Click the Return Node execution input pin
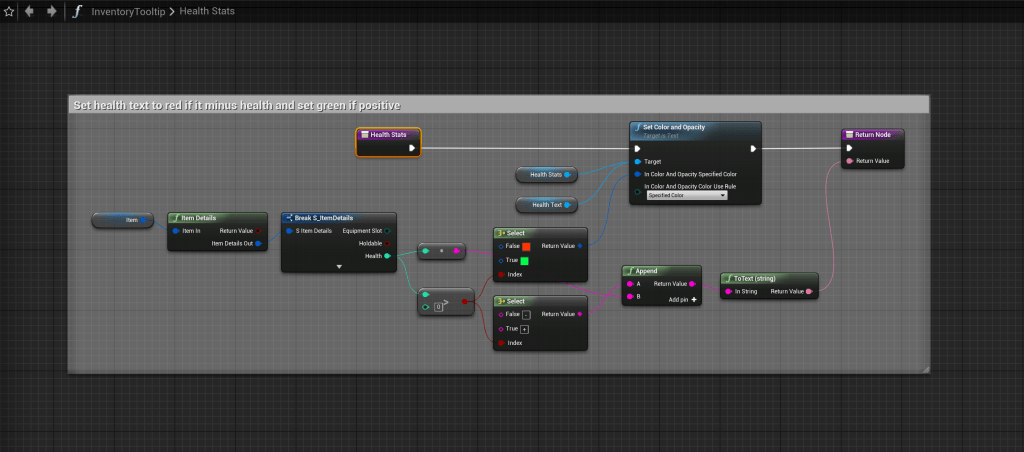The height and width of the screenshot is (452, 1024). coord(850,148)
